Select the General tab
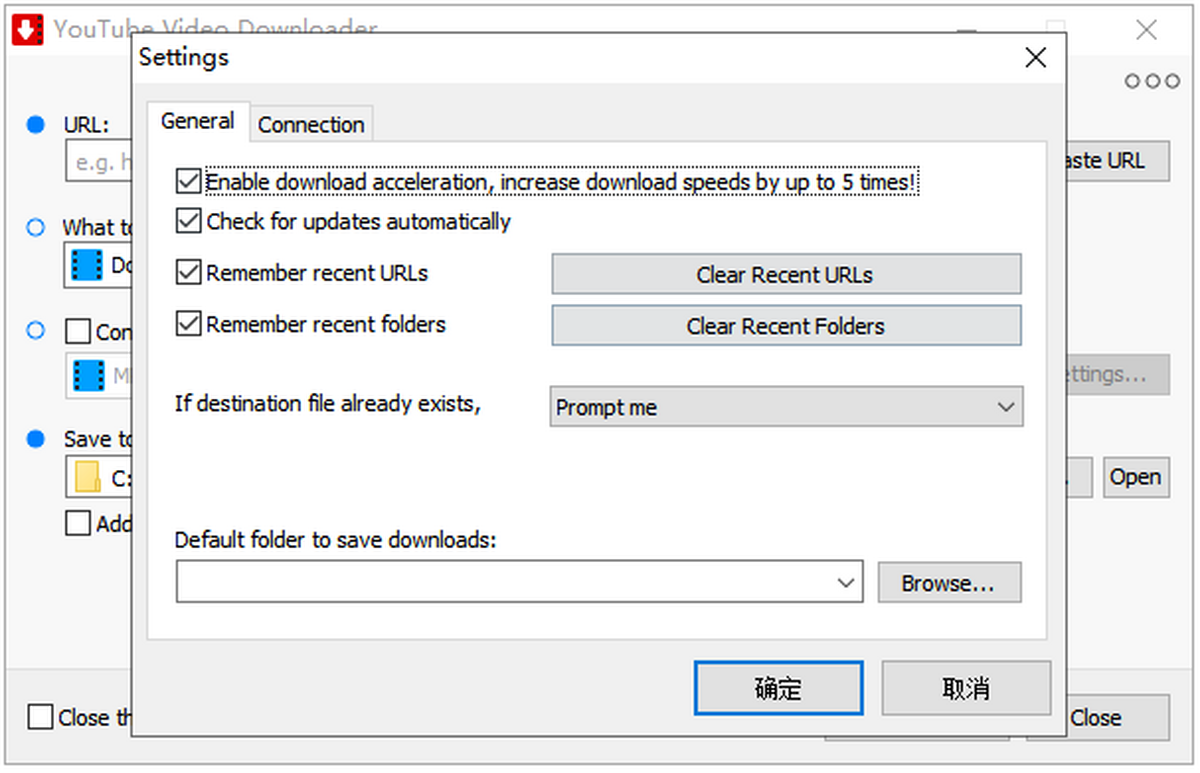Screen dimensions: 1200x773 198,120
